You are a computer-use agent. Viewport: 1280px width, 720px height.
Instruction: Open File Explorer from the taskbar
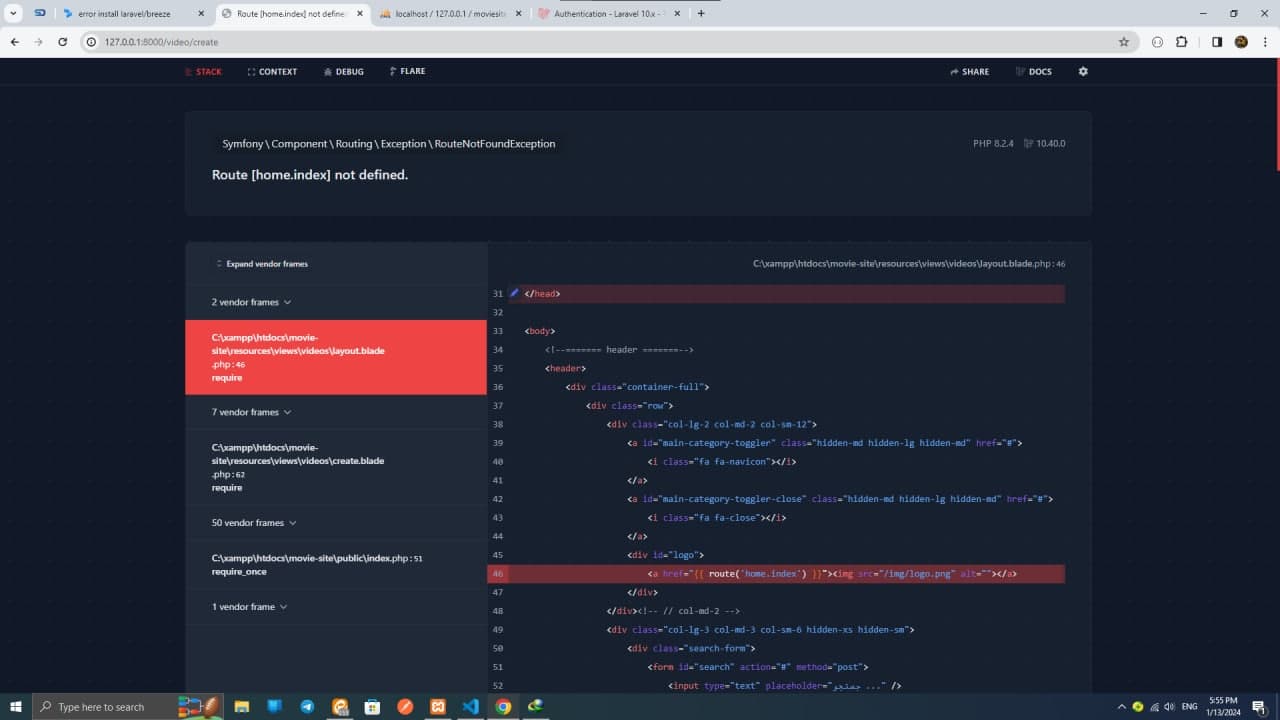pyautogui.click(x=242, y=707)
